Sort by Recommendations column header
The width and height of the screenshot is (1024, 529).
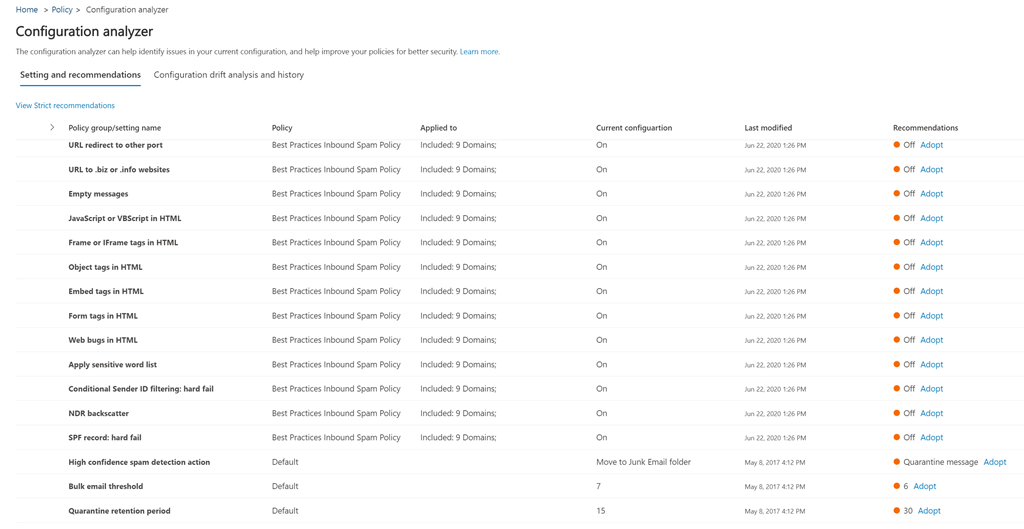tap(925, 128)
